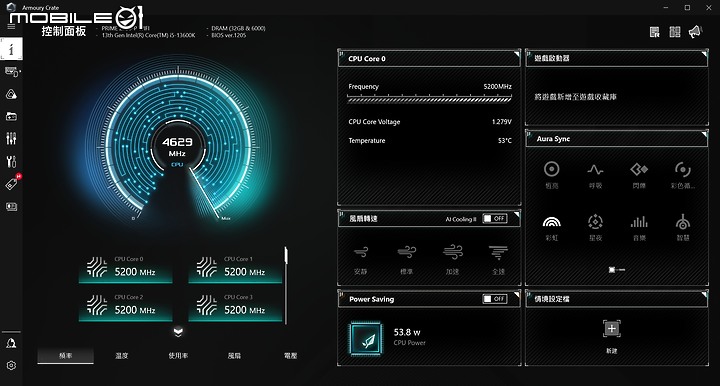The height and width of the screenshot is (386, 720).
Task: Toggle the AI Cooling II switch
Action: tap(495, 218)
